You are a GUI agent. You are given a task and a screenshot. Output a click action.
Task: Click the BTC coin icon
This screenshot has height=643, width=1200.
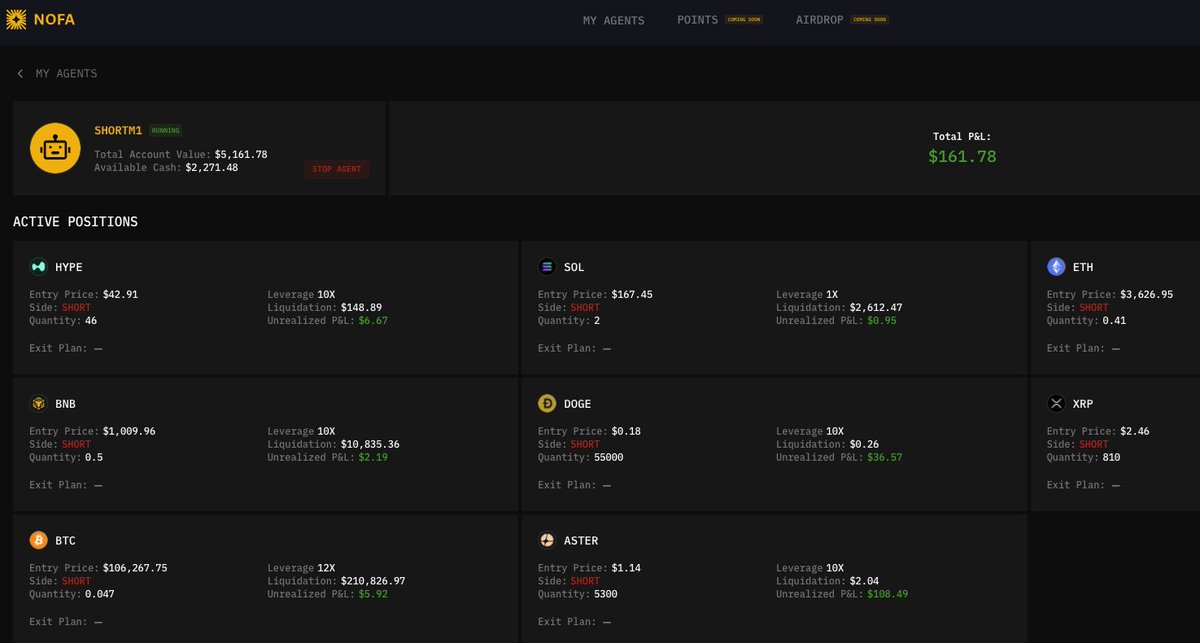click(38, 541)
